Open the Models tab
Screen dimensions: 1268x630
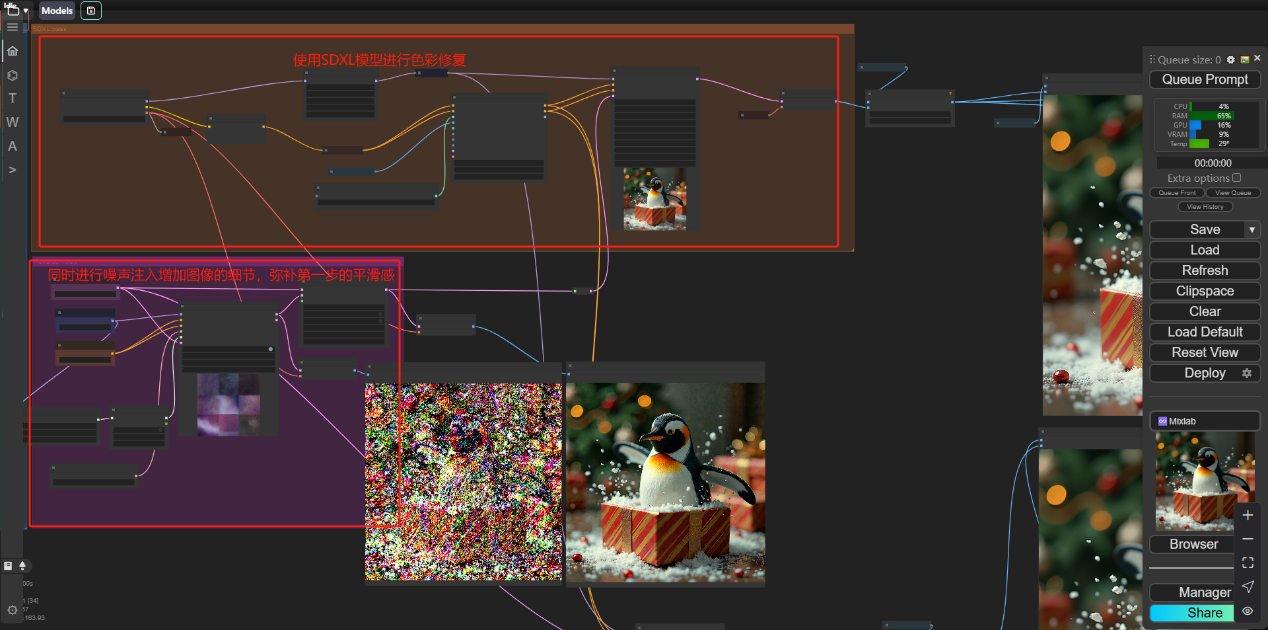coord(57,11)
